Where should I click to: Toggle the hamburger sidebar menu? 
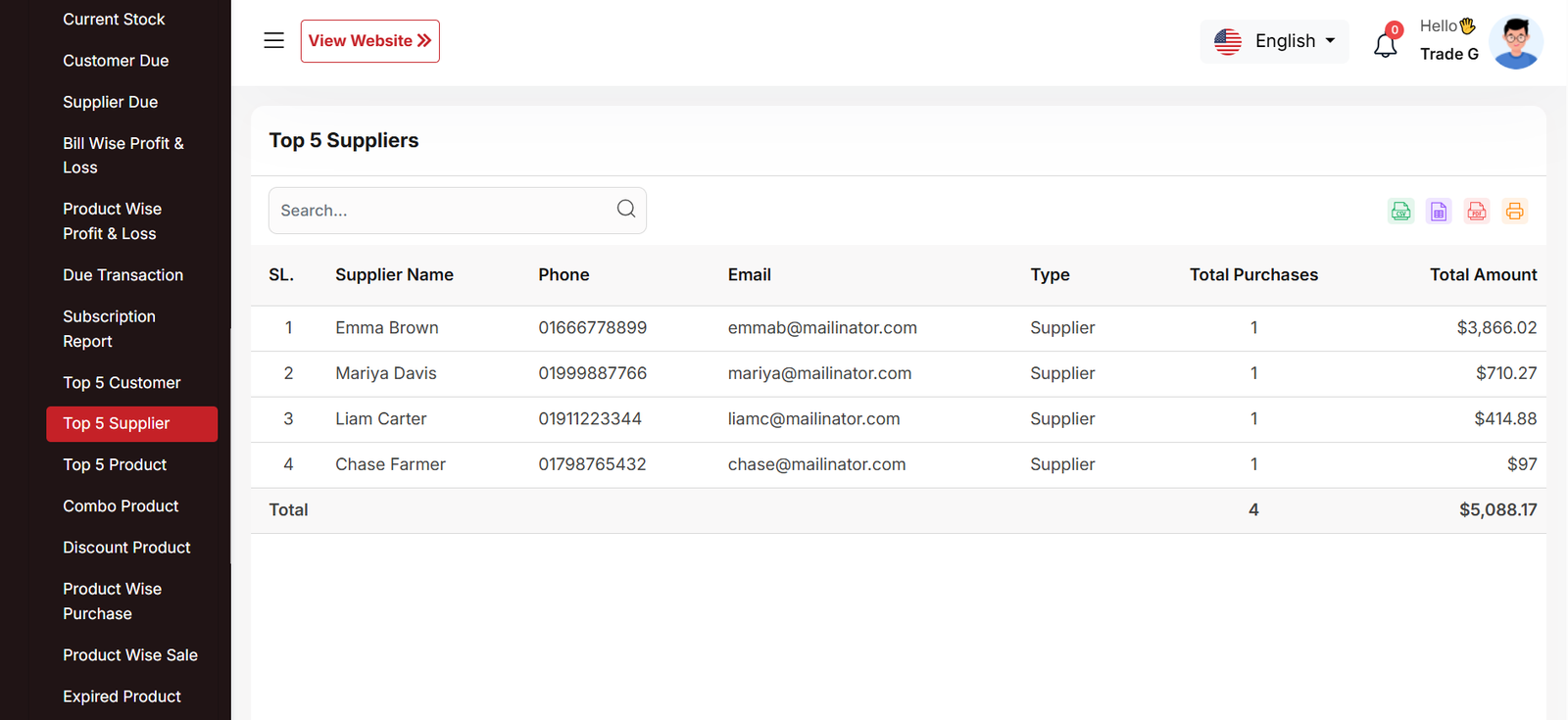274,40
